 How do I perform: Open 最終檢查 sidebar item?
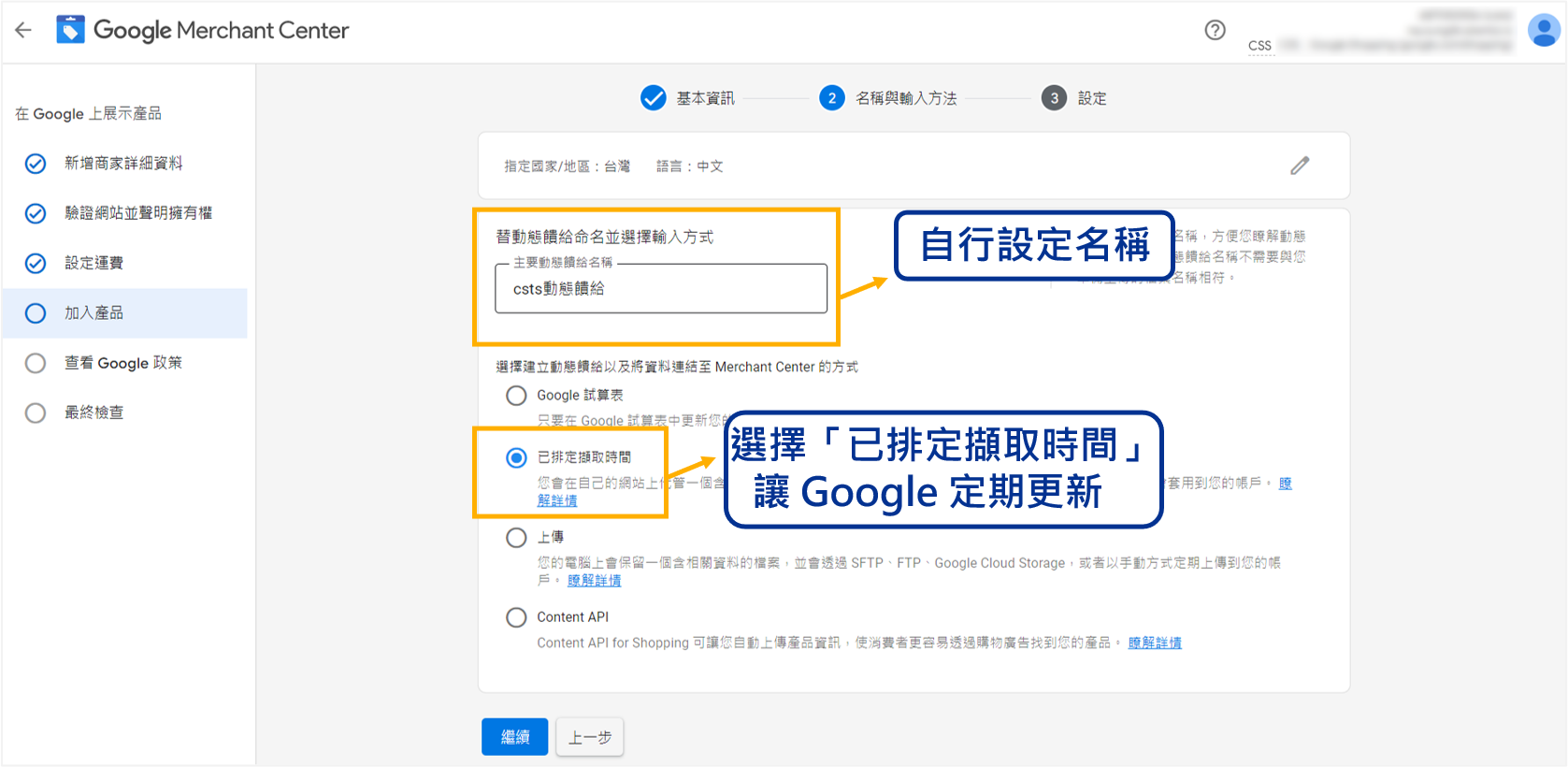(94, 412)
